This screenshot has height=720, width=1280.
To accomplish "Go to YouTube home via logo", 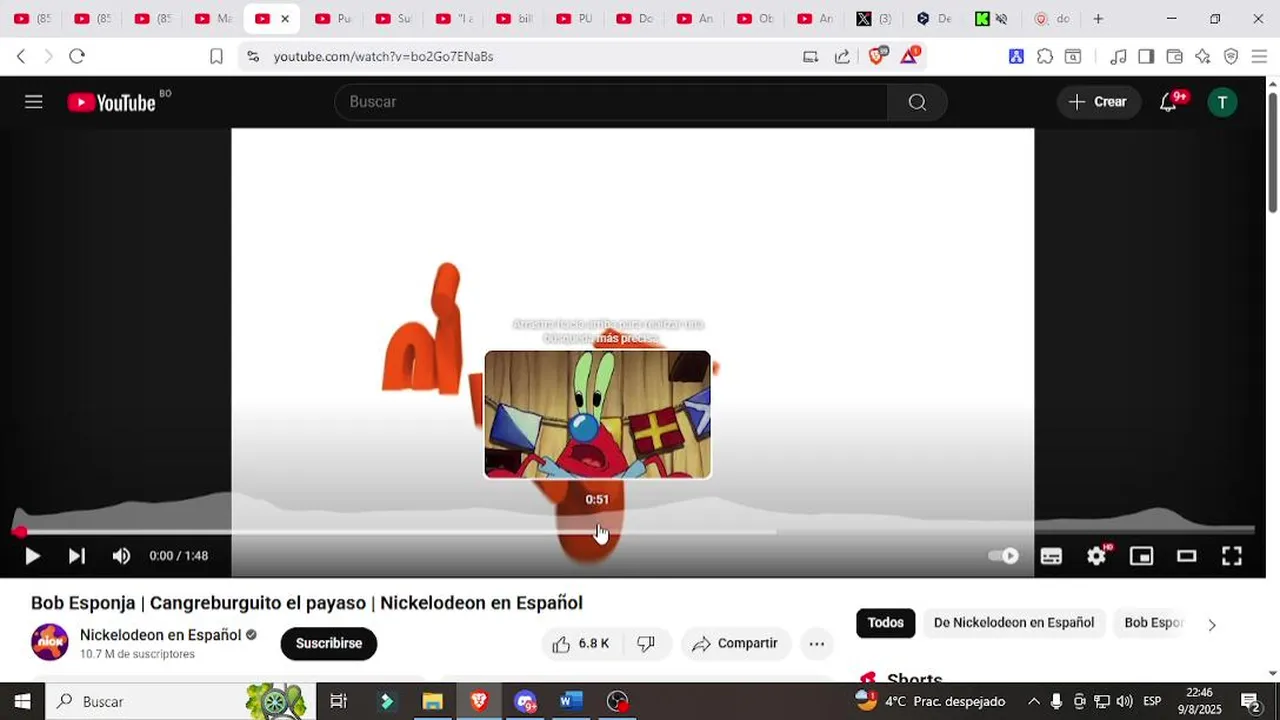I will (112, 102).
